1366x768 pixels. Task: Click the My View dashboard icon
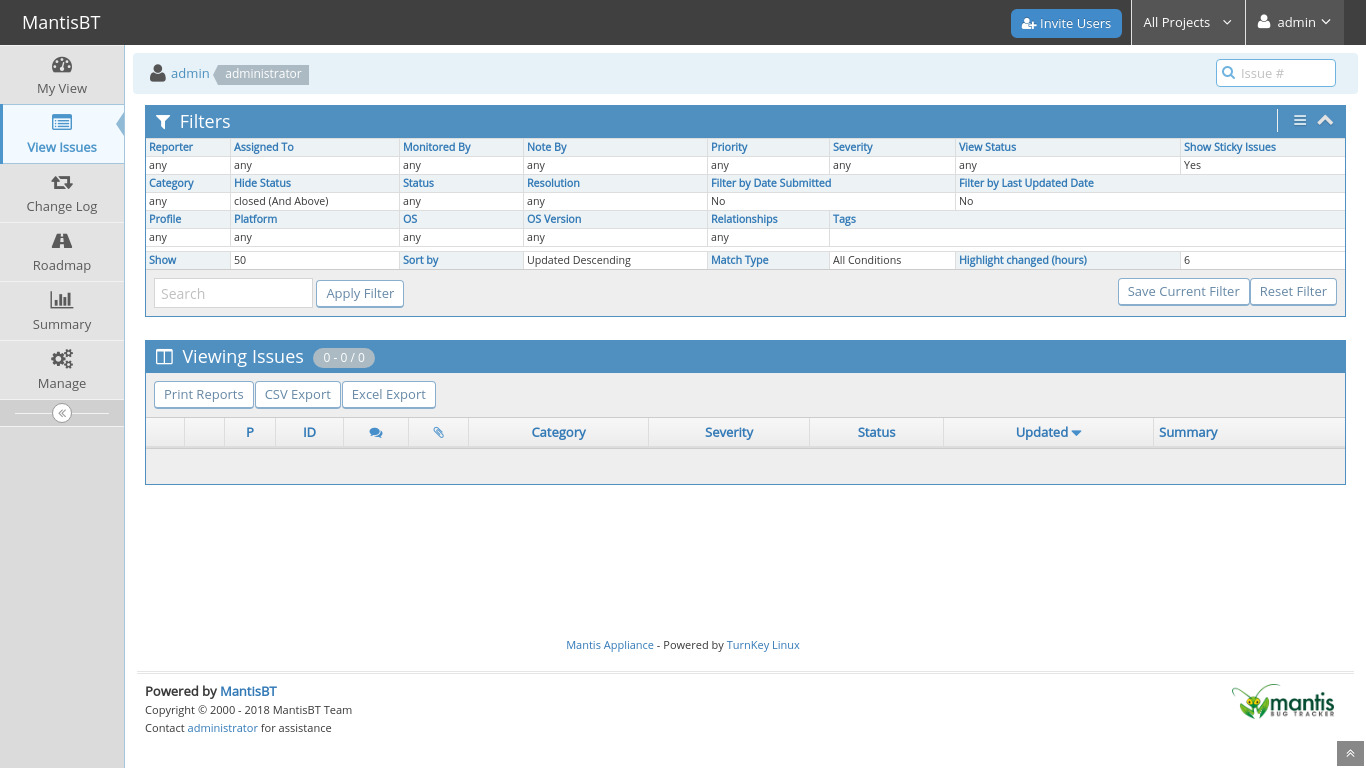coord(62,66)
